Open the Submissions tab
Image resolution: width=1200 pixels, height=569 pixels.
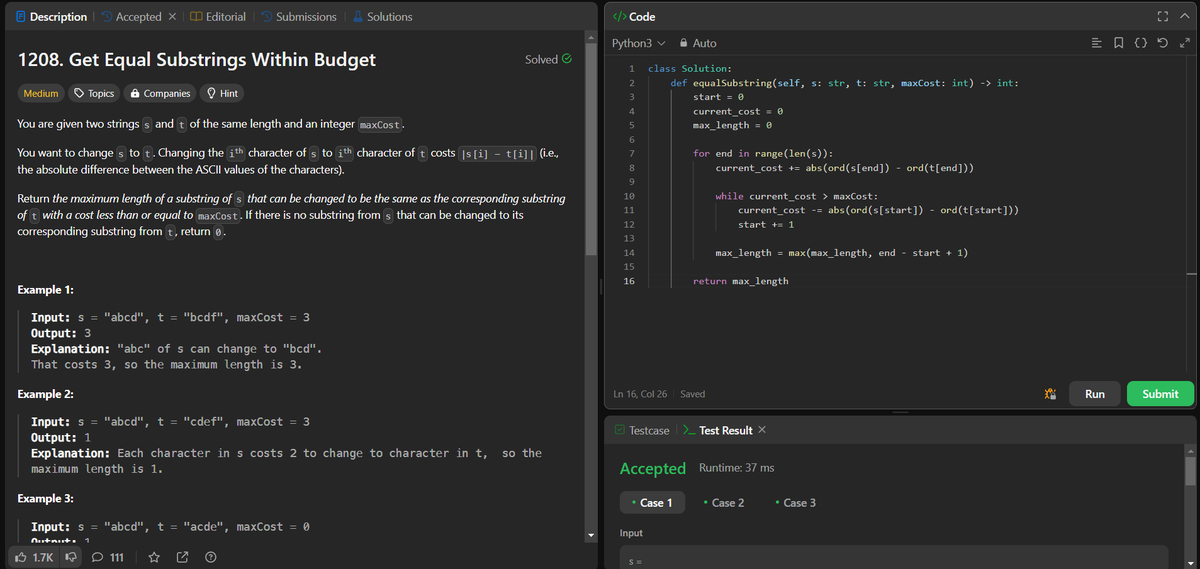tap(297, 17)
